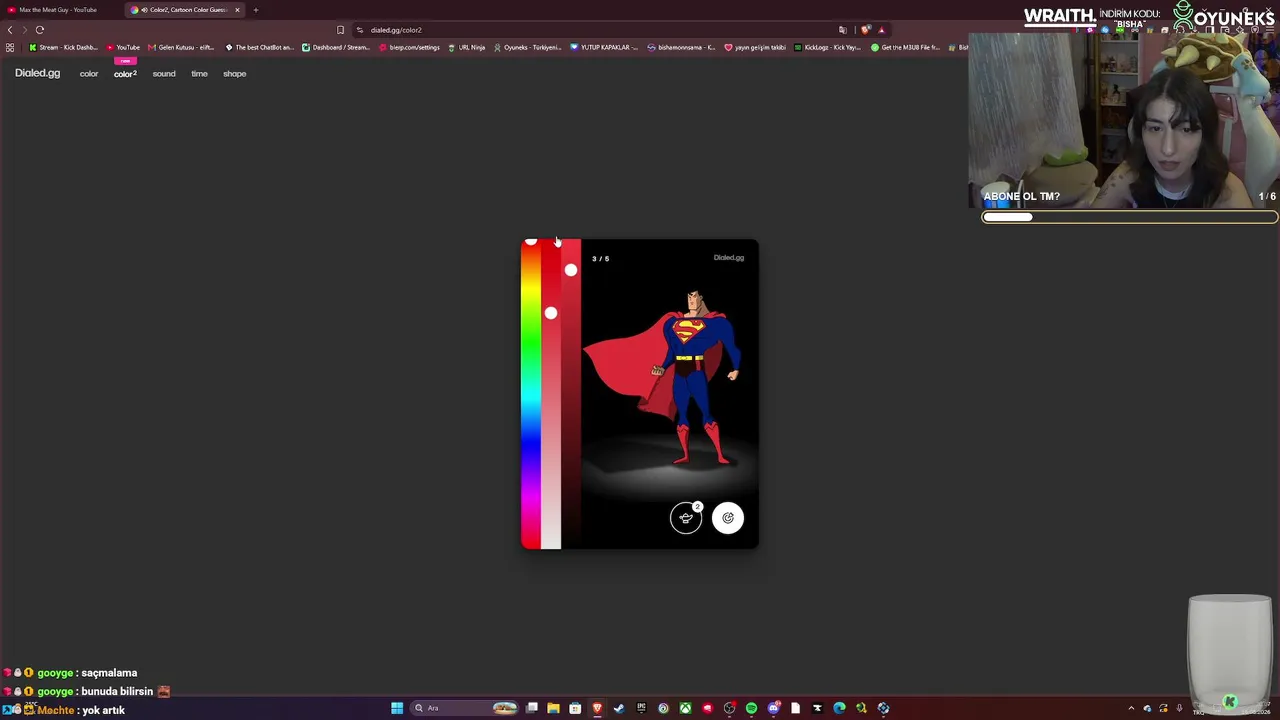Close the Color2 Cartoon Color Guess tab
The image size is (1280, 720).
pyautogui.click(x=237, y=10)
